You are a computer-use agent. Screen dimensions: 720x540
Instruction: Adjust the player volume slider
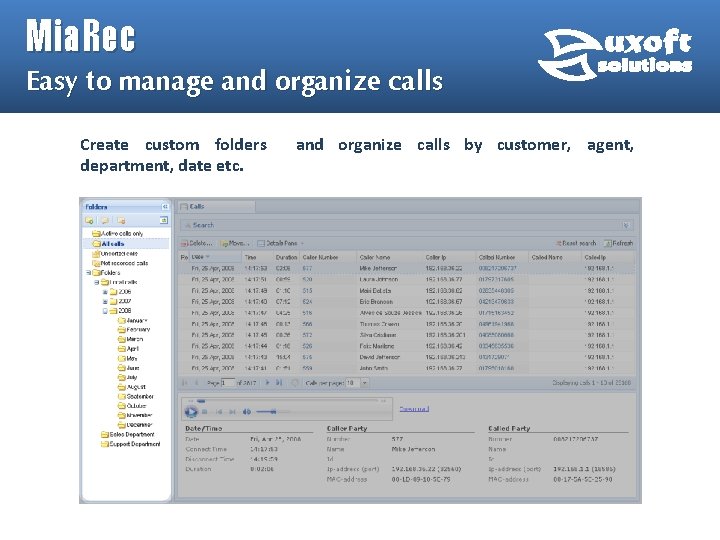point(273,412)
